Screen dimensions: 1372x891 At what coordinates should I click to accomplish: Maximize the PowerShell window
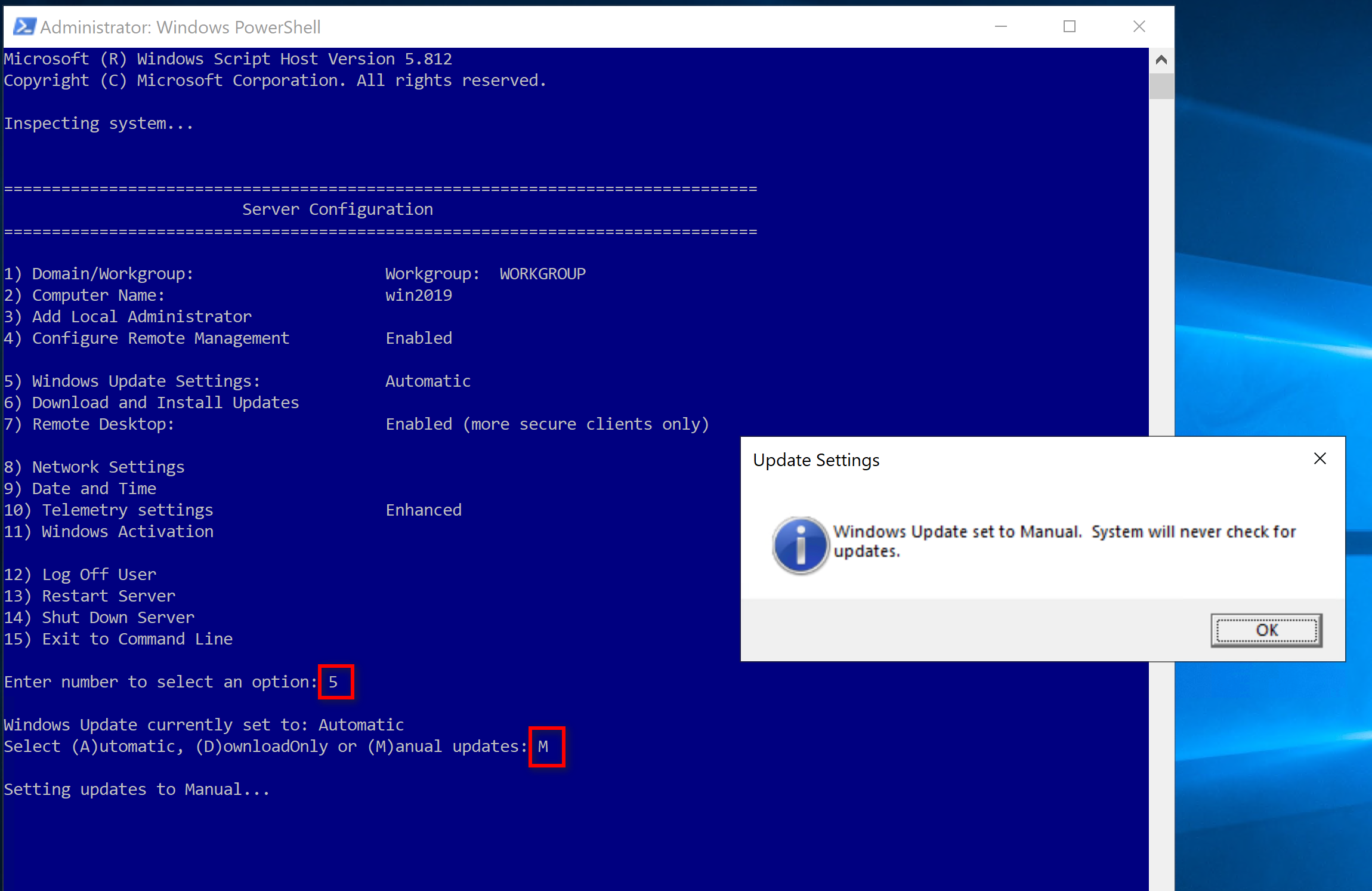pyautogui.click(x=1069, y=27)
